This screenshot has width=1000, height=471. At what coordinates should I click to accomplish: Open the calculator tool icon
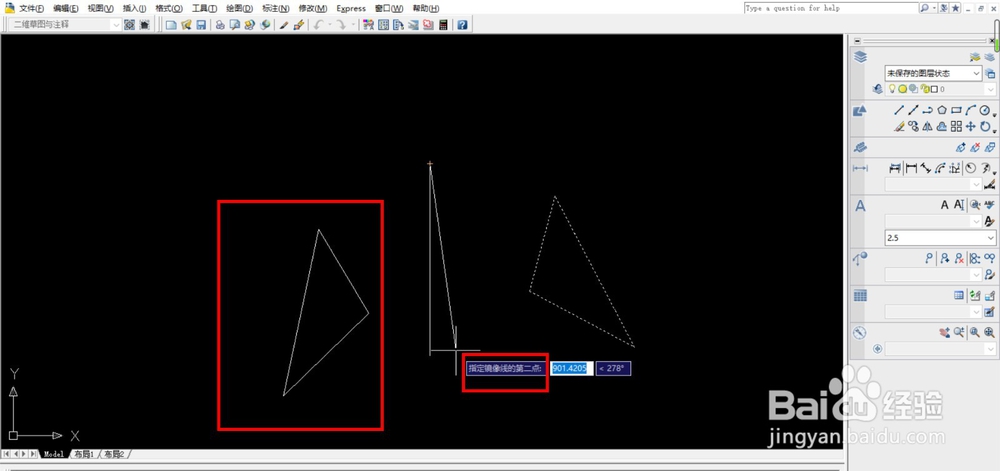pos(443,25)
